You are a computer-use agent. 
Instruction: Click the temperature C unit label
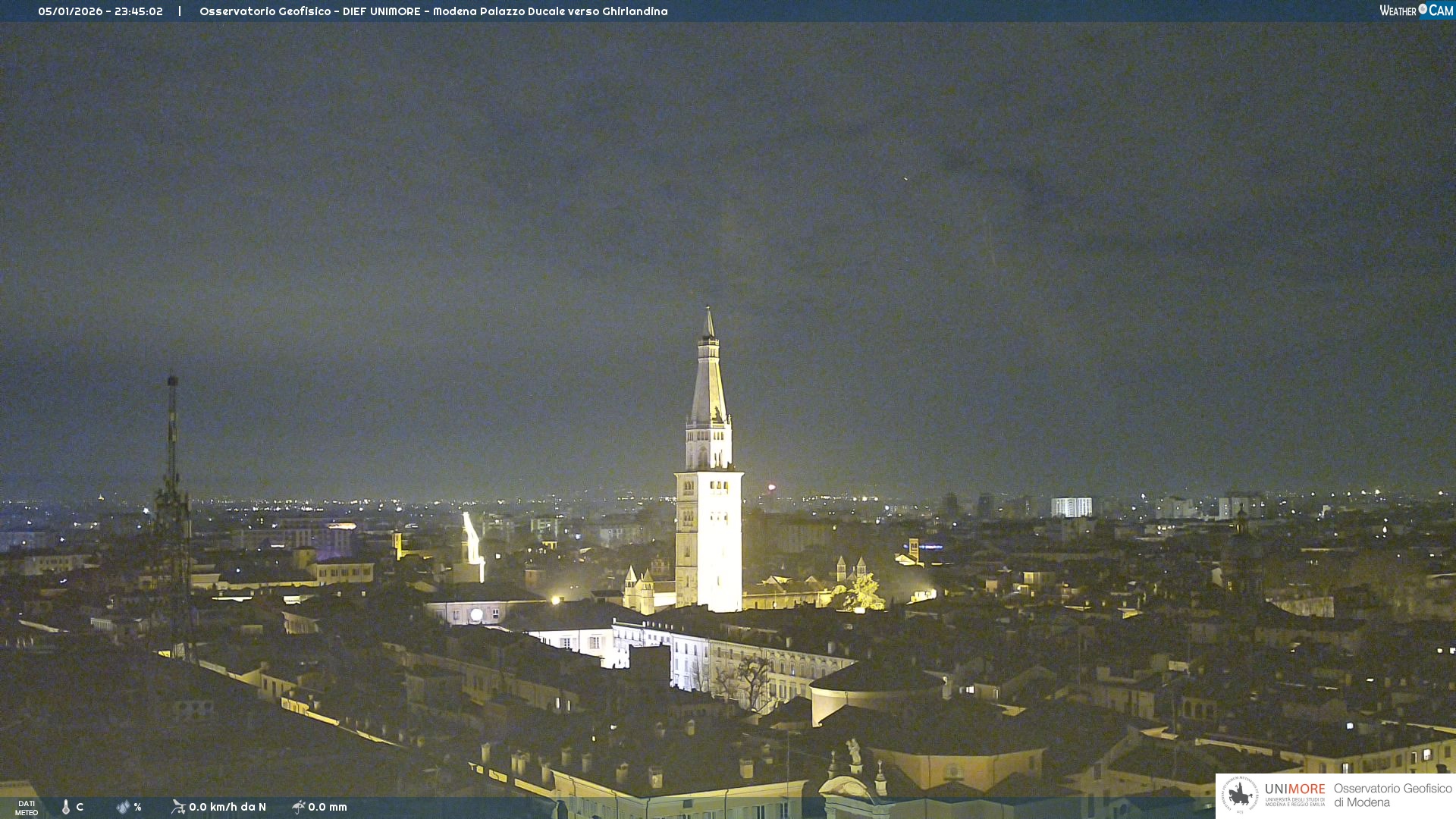(x=80, y=807)
